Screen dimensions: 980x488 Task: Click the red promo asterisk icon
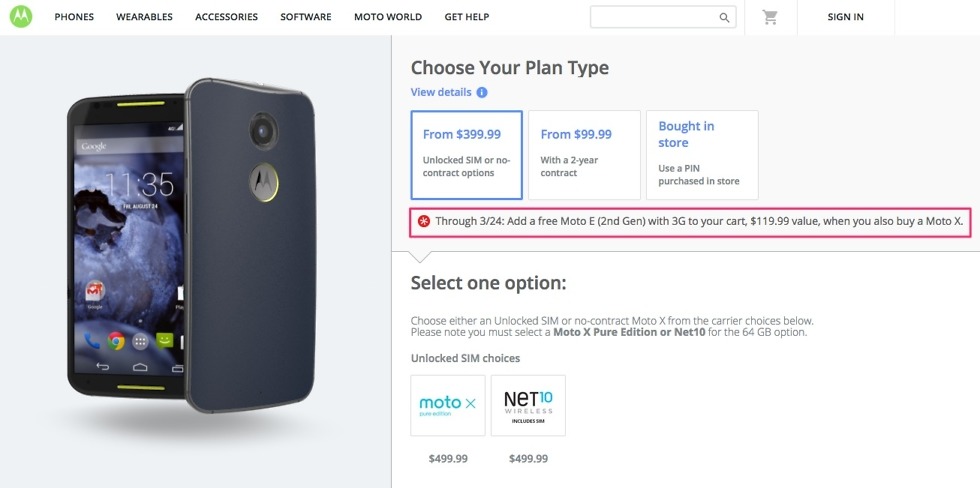click(424, 221)
